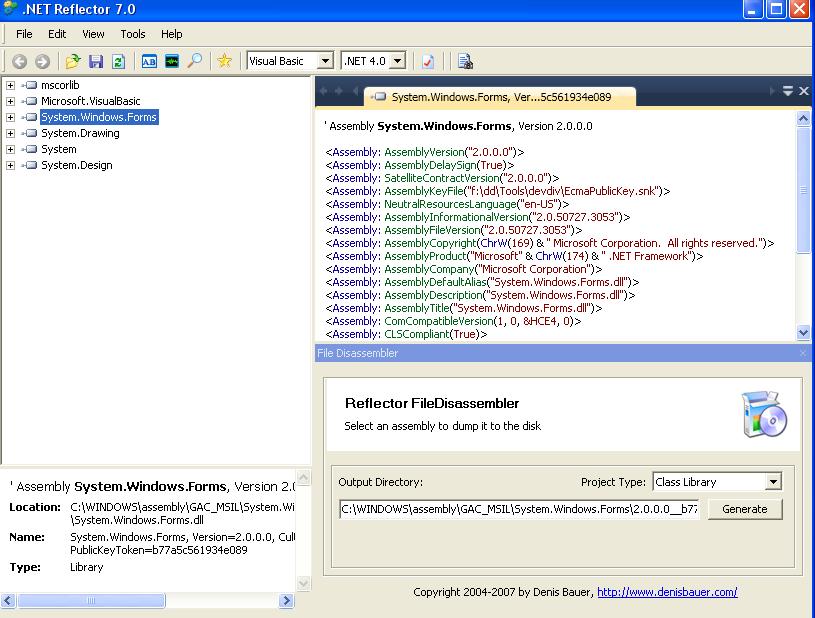Open the Visual Basic language dropdown
This screenshot has width=815, height=618.
[325, 61]
